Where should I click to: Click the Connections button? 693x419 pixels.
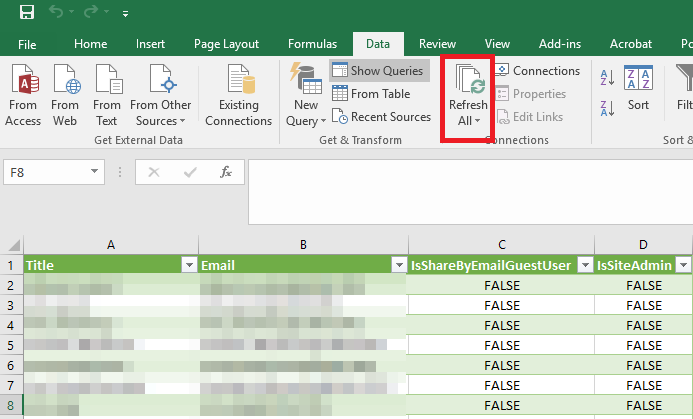[x=536, y=71]
